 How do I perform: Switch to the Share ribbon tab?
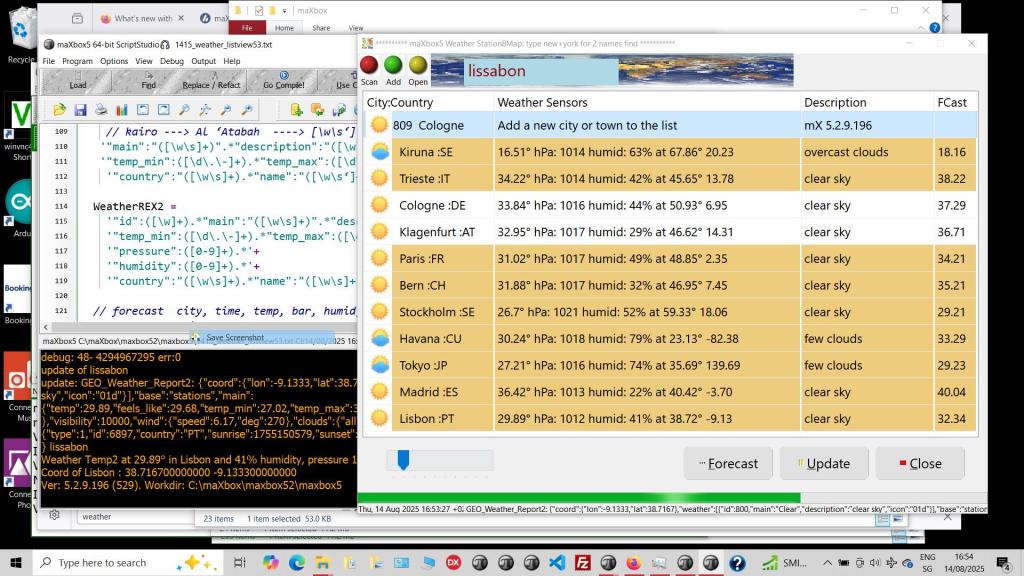pos(320,28)
